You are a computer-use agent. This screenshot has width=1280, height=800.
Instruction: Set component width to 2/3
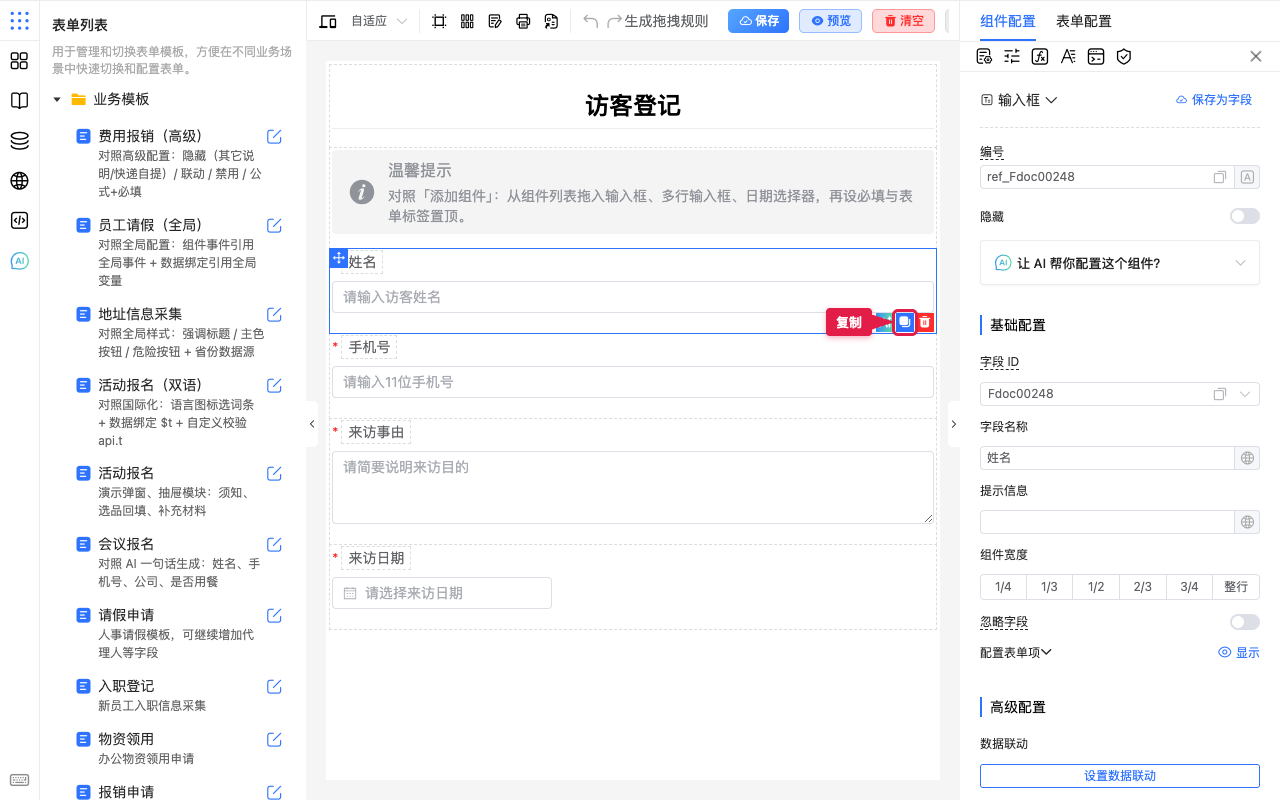click(x=1143, y=587)
